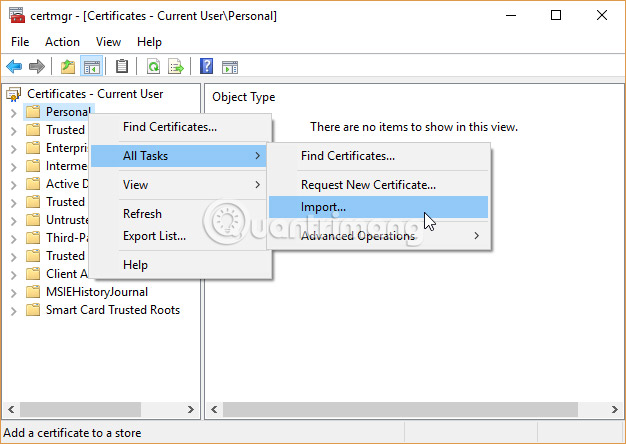Select All Tasks in context menu
The height and width of the screenshot is (444, 626).
click(x=178, y=156)
